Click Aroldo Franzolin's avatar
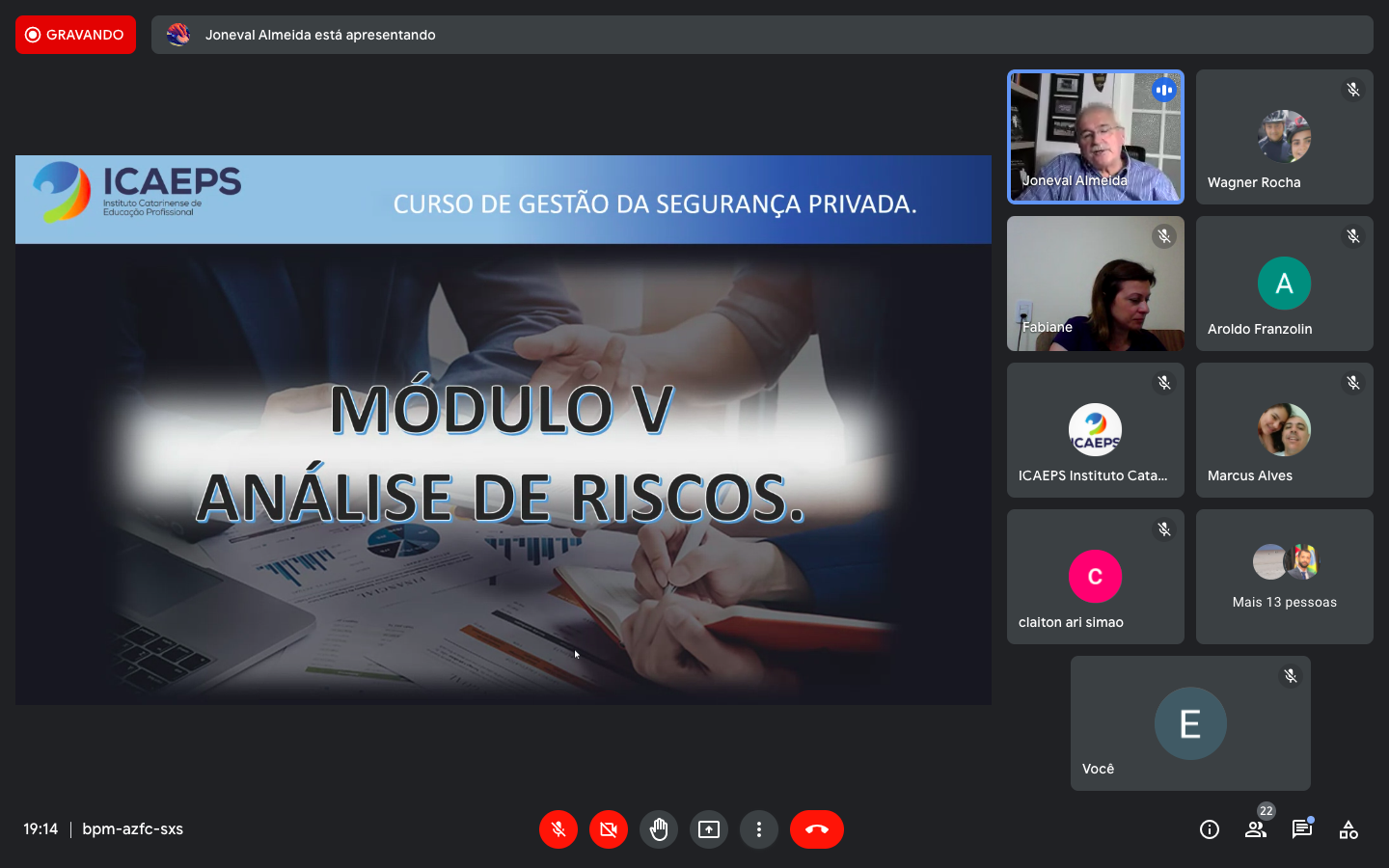Screen dimensions: 1389x868 (1284, 284)
